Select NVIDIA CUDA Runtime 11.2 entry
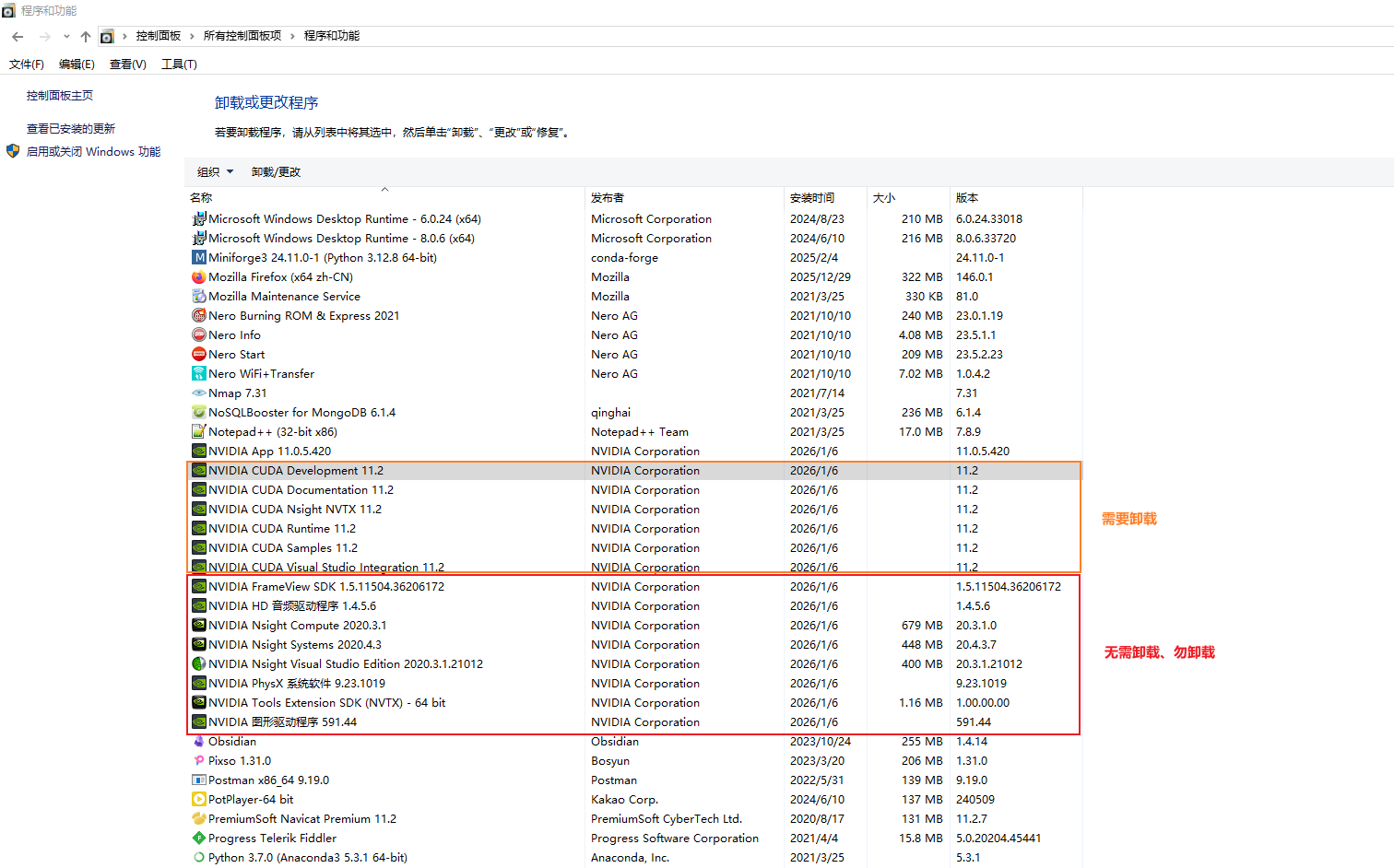 633,529
